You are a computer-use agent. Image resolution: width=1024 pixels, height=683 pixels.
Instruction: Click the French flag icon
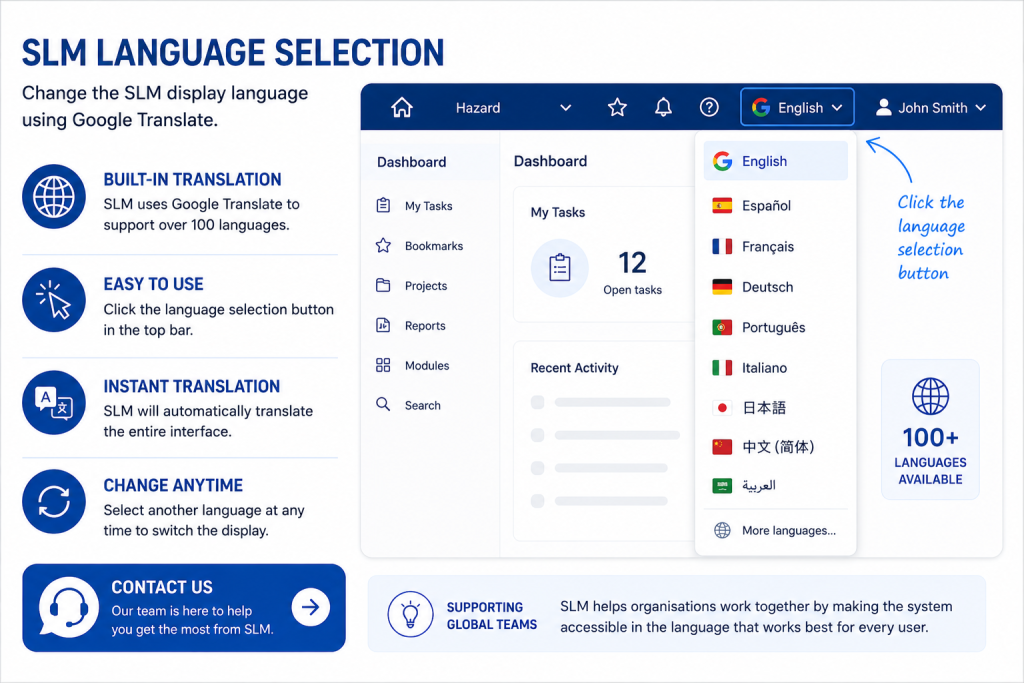pos(722,246)
